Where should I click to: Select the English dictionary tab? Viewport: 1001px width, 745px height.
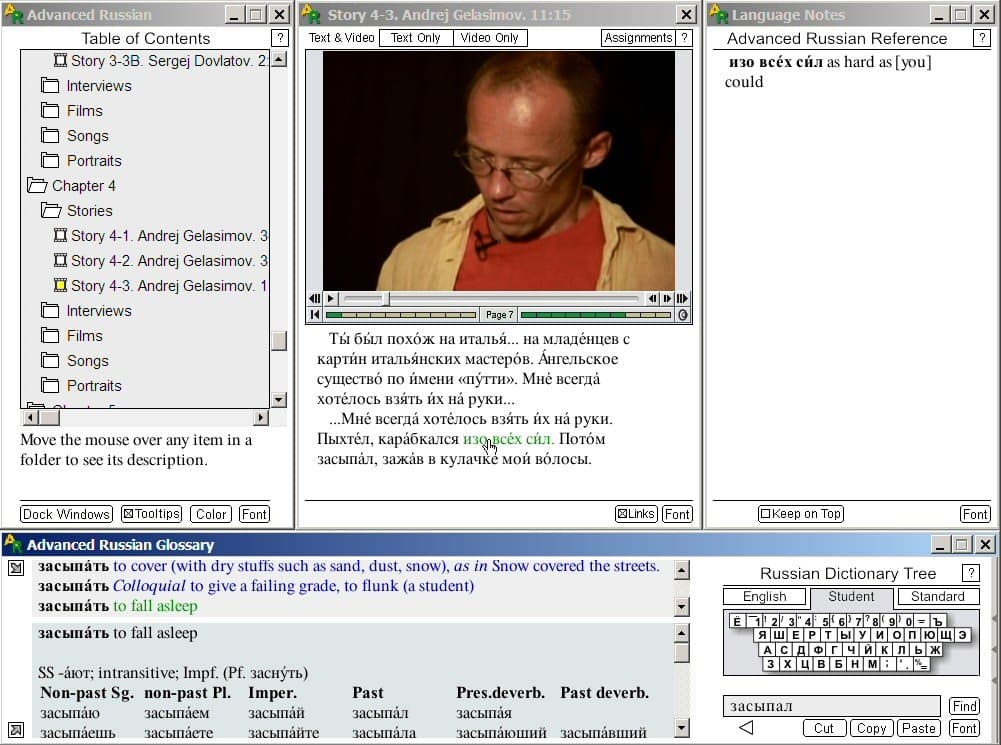[764, 597]
